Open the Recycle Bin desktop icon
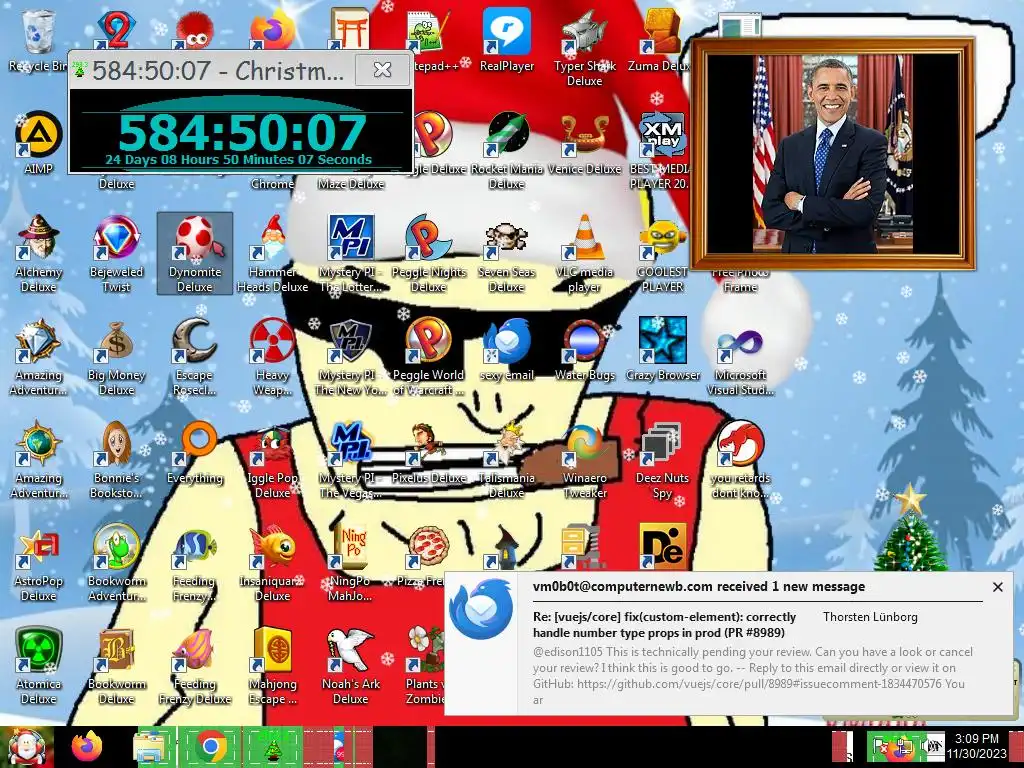Viewport: 1024px width, 768px height. click(39, 40)
